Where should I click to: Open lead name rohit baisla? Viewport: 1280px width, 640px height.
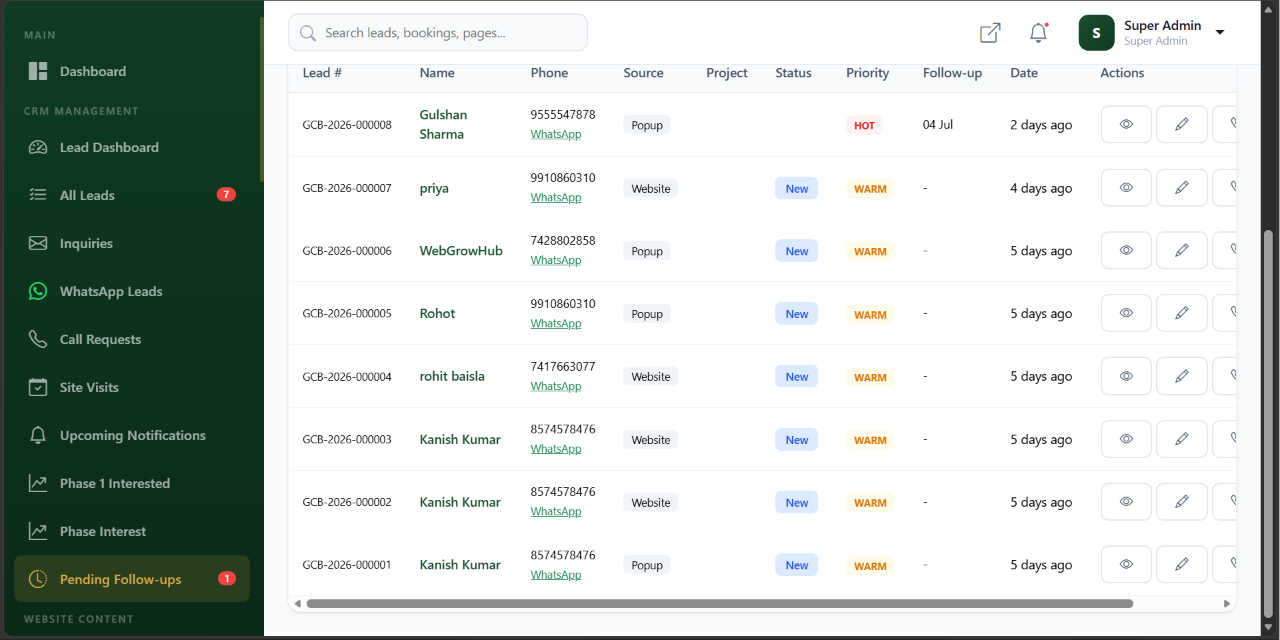[452, 377]
